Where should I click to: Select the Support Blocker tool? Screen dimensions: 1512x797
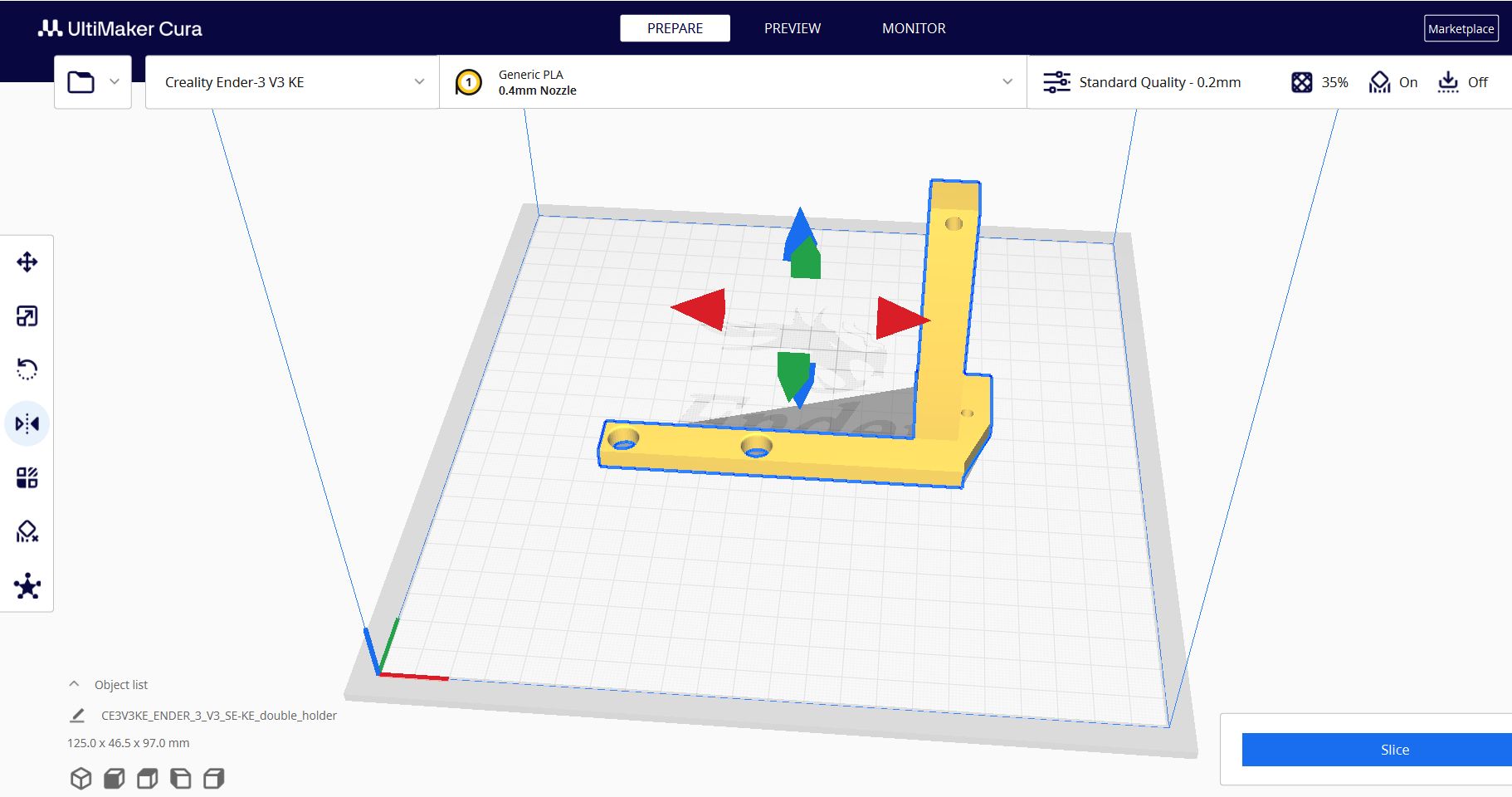[x=27, y=531]
